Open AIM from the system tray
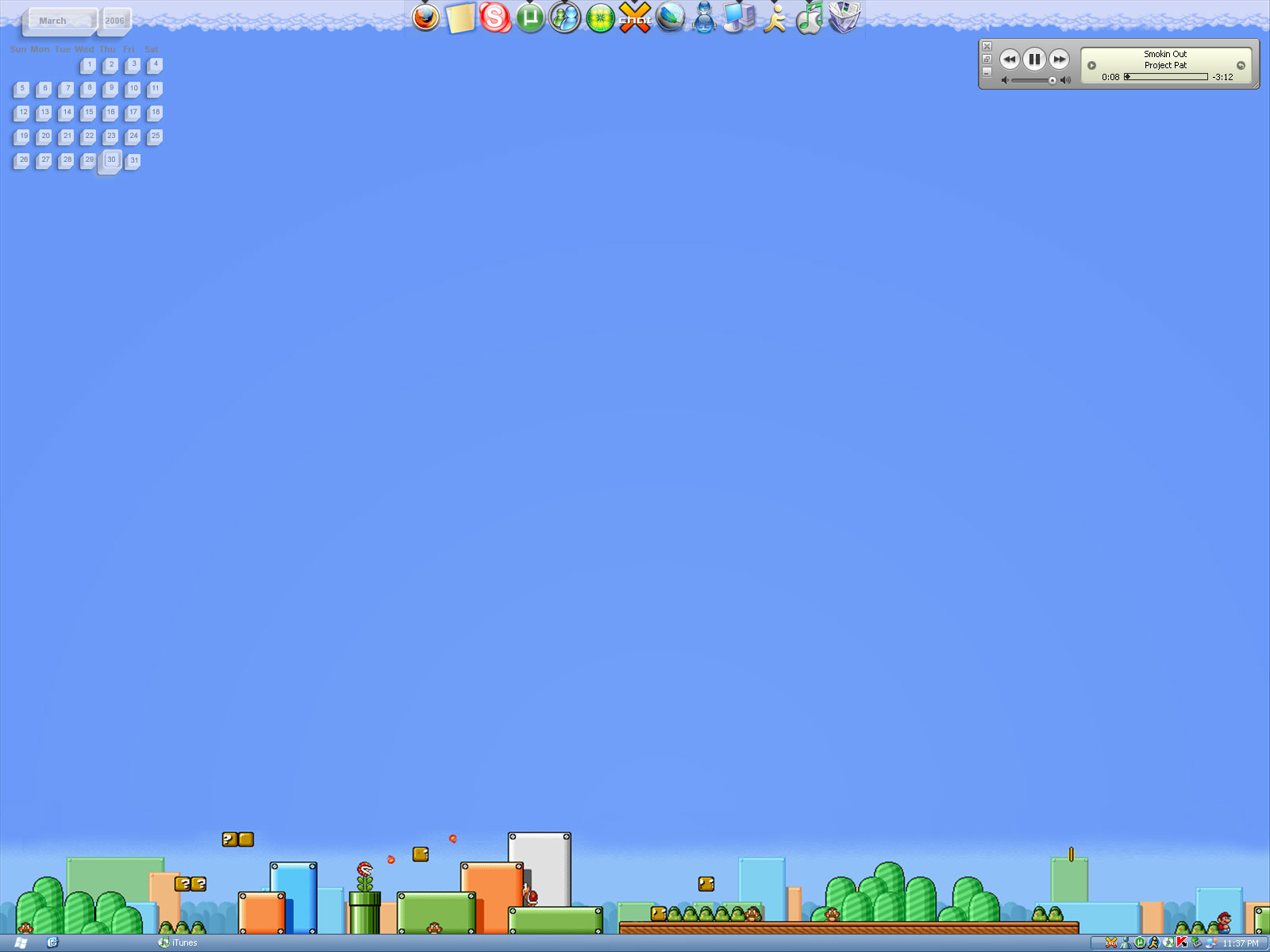Screen dimensions: 1270x952 pyautogui.click(x=1153, y=943)
